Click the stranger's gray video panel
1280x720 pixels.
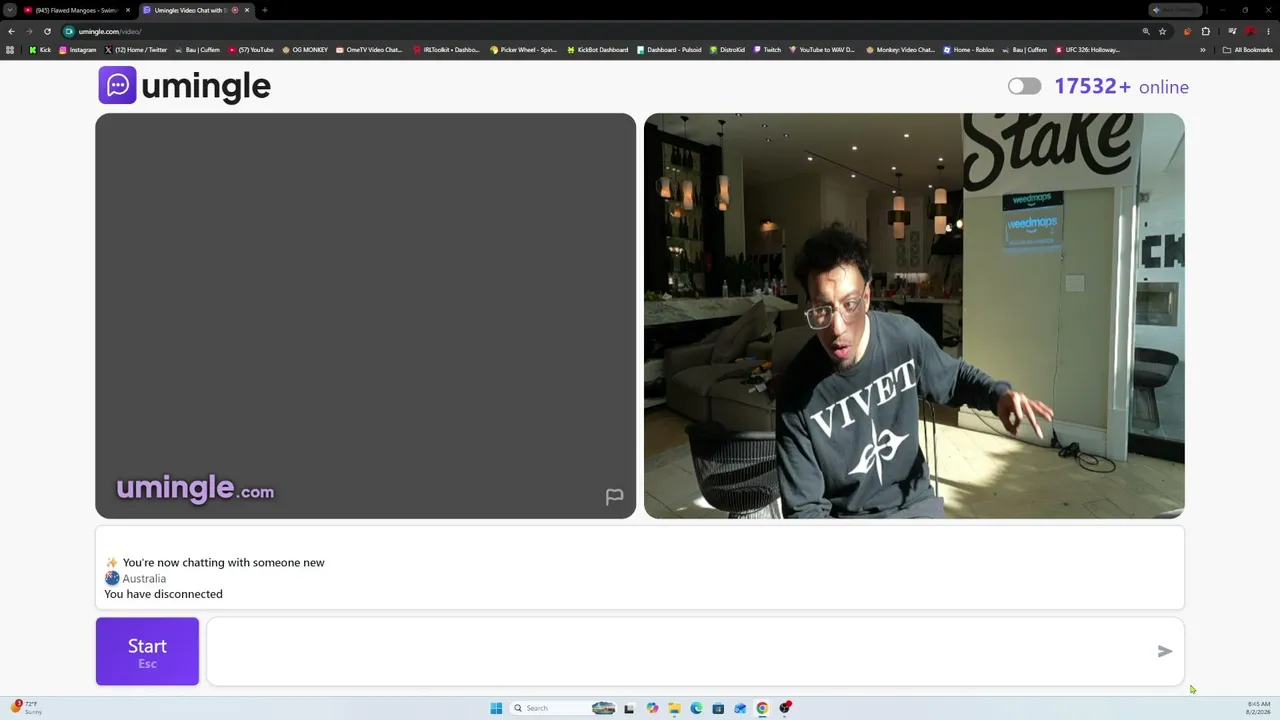coord(365,316)
